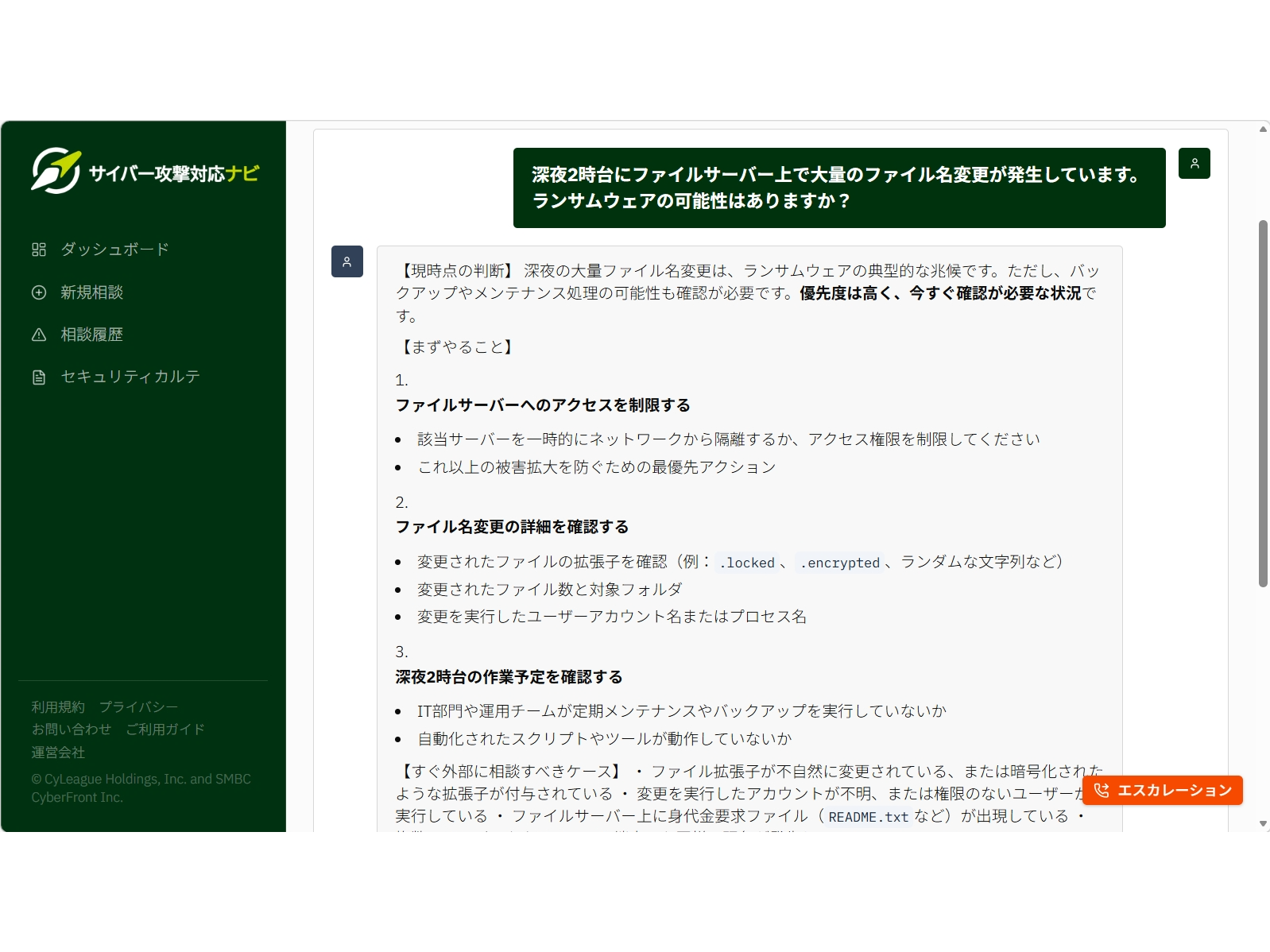
Task: Click bullet 変更を実行したユーザーアカウント名またはプロセス名
Action: (x=612, y=617)
